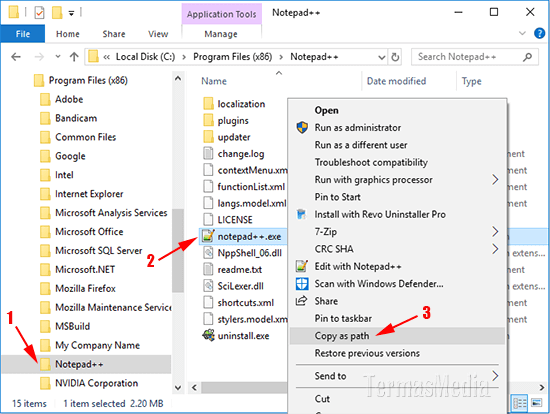
Task: Expand the address bar history dropdown
Action: pos(382,57)
